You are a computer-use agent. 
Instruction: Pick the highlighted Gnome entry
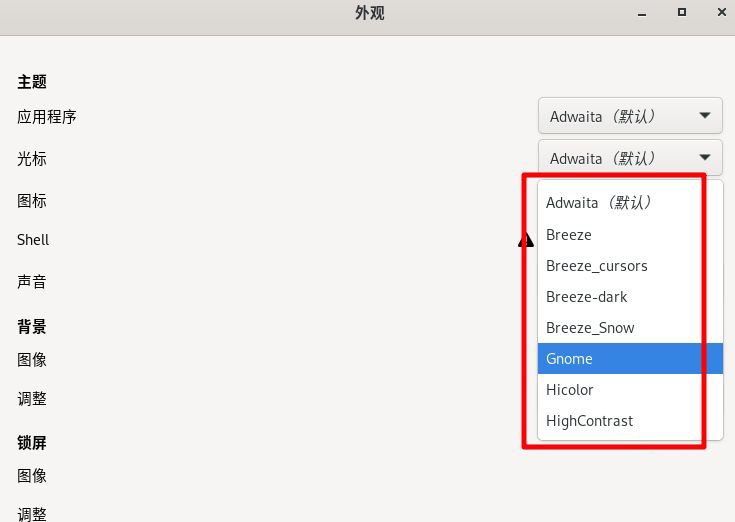click(x=630, y=358)
